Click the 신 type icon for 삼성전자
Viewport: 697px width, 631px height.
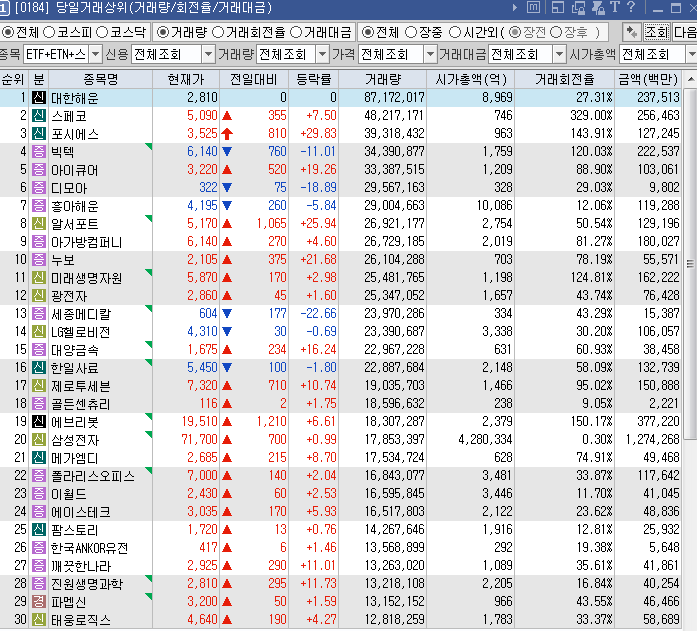(39, 439)
